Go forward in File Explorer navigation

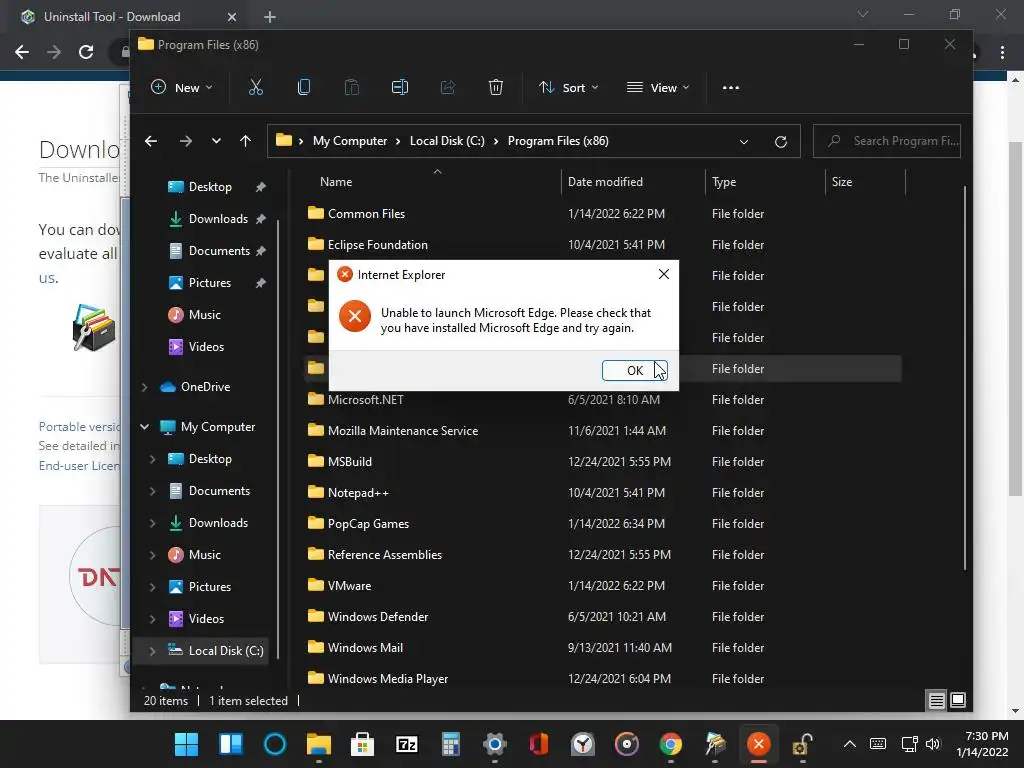coord(185,141)
